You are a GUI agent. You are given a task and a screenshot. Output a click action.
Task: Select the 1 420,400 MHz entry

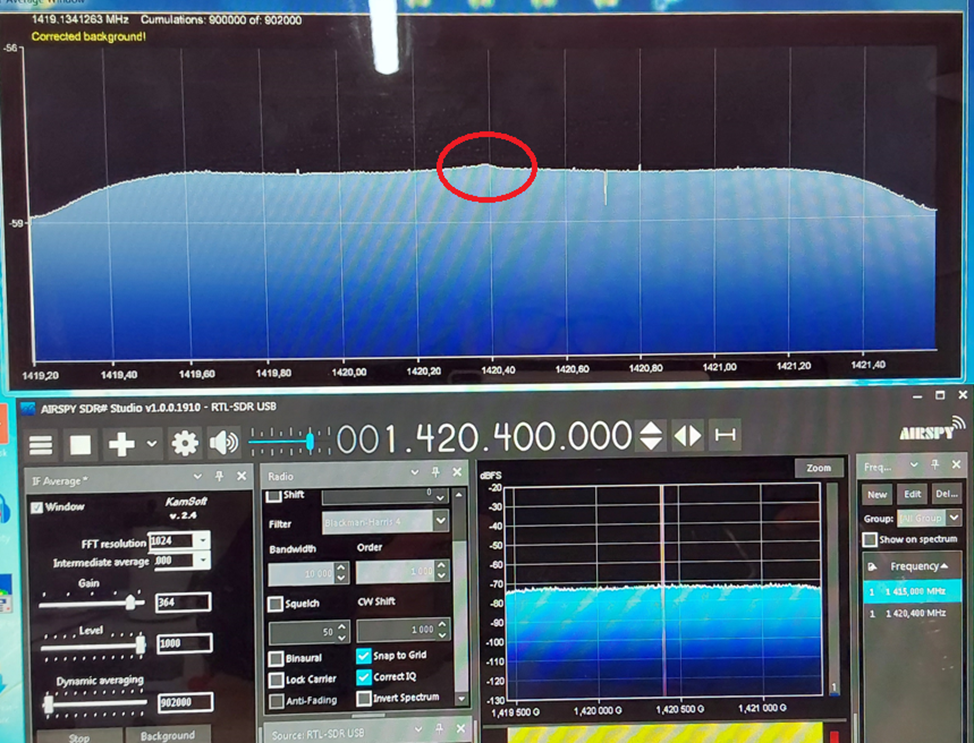coord(912,613)
